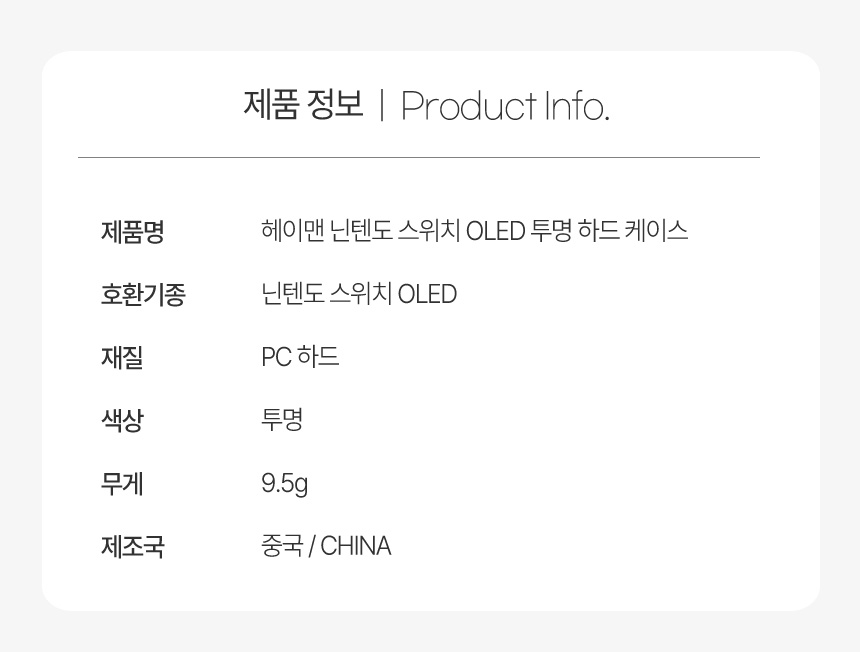Screen dimensions: 860x652
Task: Select the '무게' row label
Action: [122, 483]
